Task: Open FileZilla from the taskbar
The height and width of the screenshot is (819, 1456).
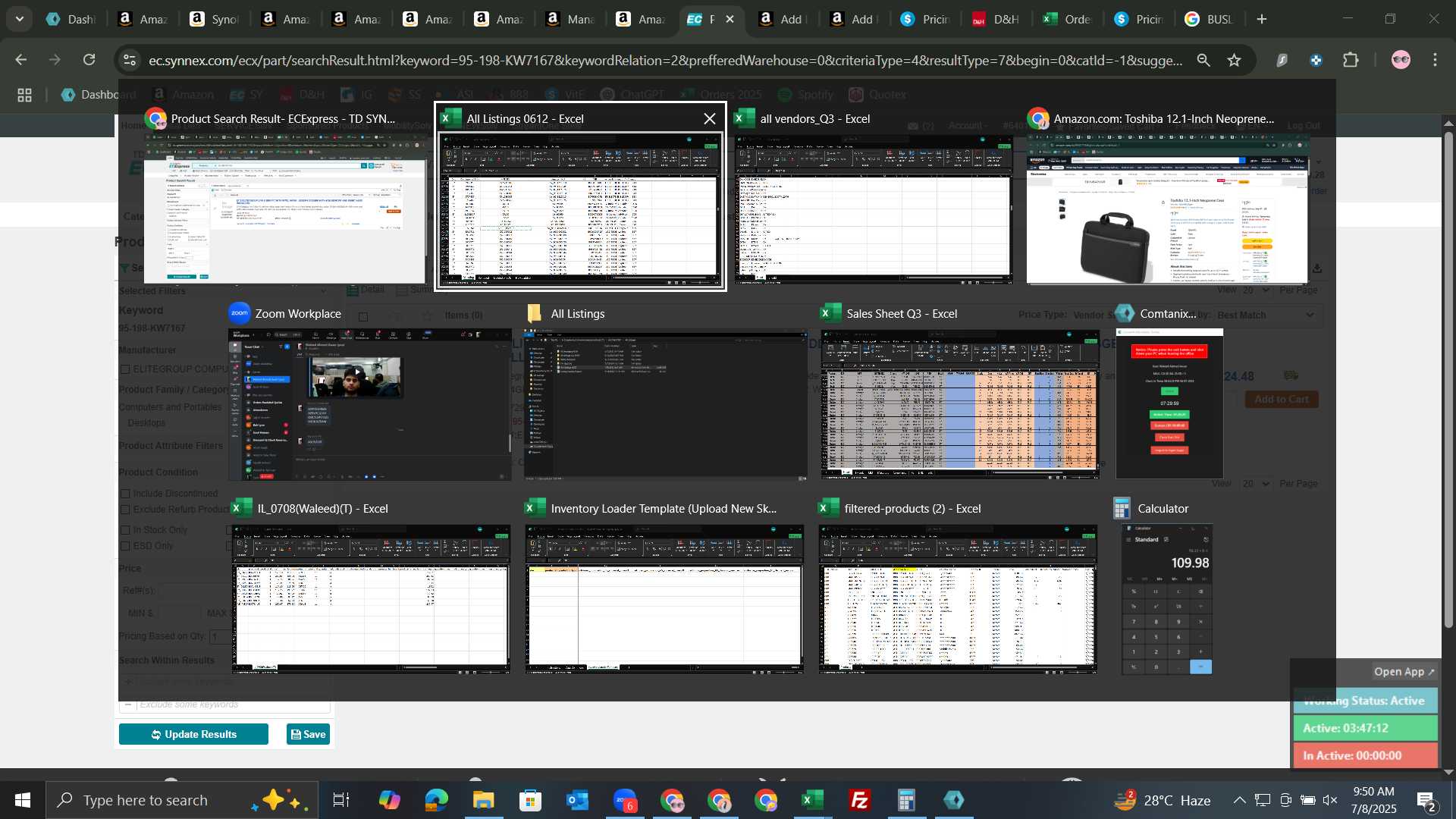Action: point(860,800)
